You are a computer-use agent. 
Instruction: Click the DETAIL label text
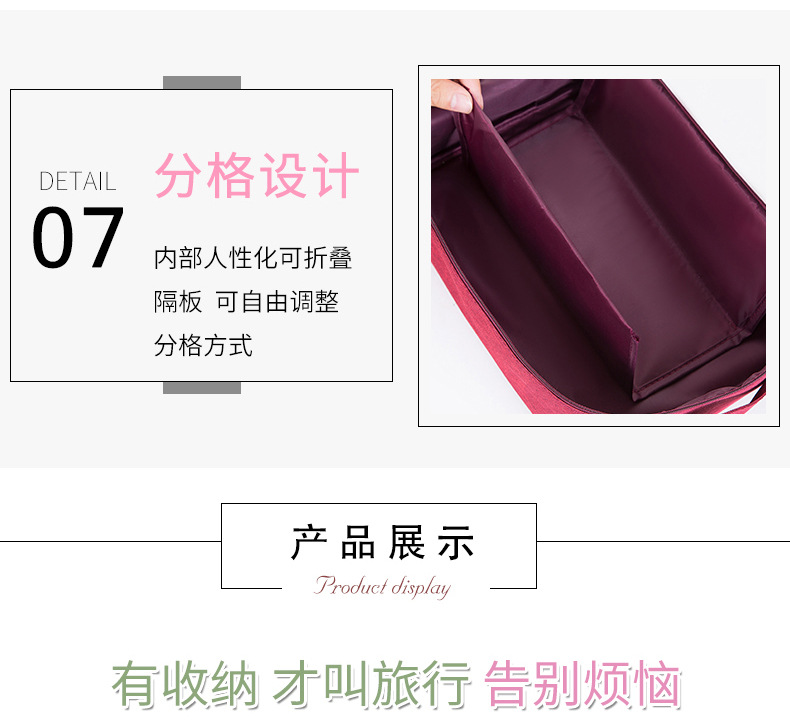click(x=78, y=181)
